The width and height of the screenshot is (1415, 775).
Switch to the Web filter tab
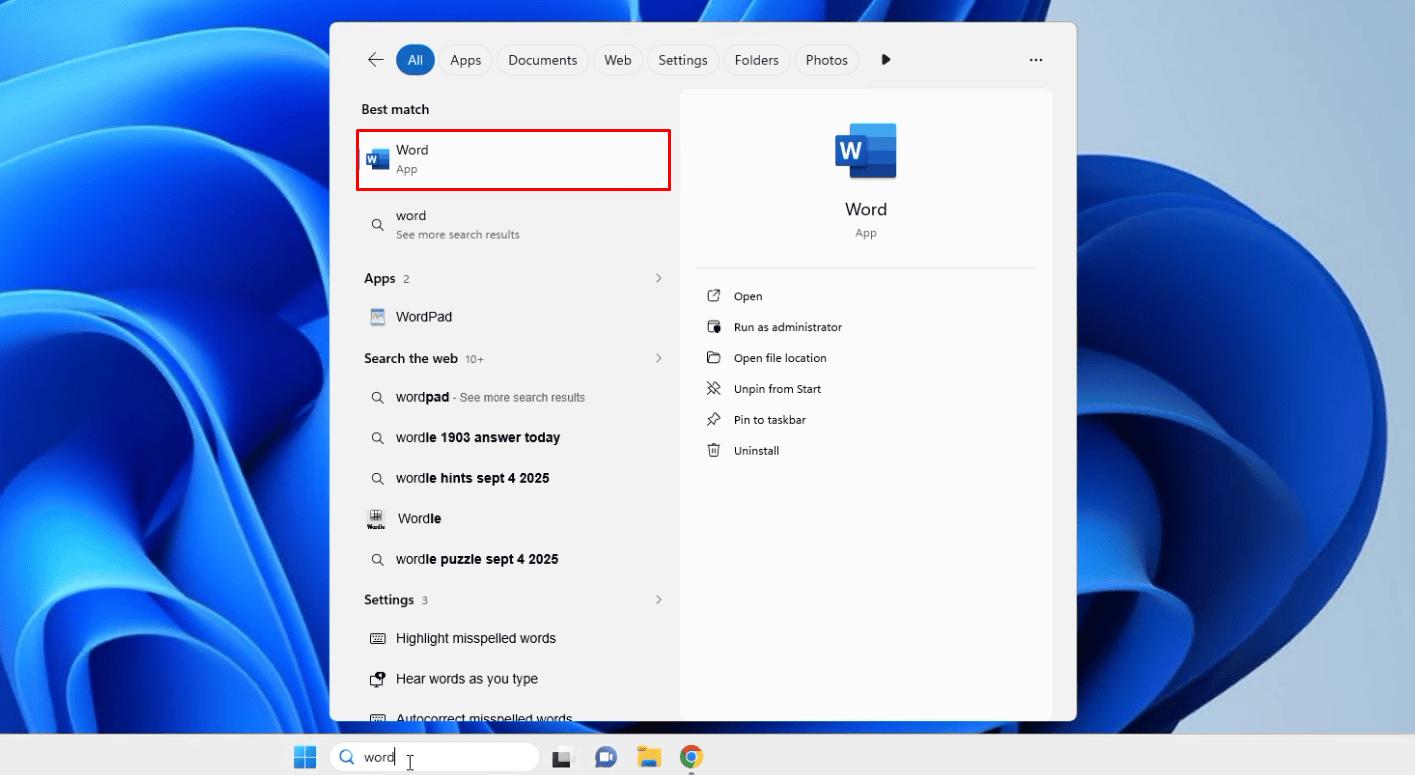pos(618,60)
